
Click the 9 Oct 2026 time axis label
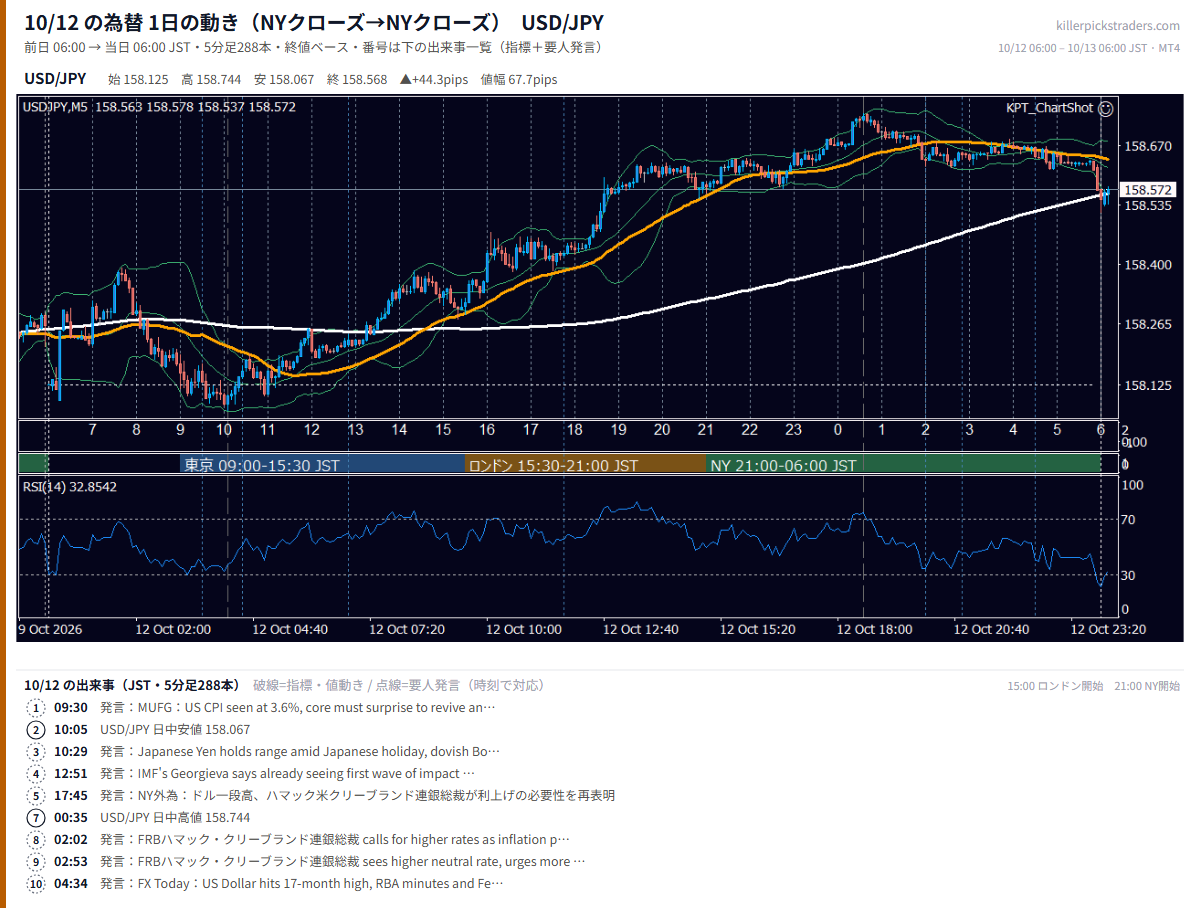coord(50,629)
